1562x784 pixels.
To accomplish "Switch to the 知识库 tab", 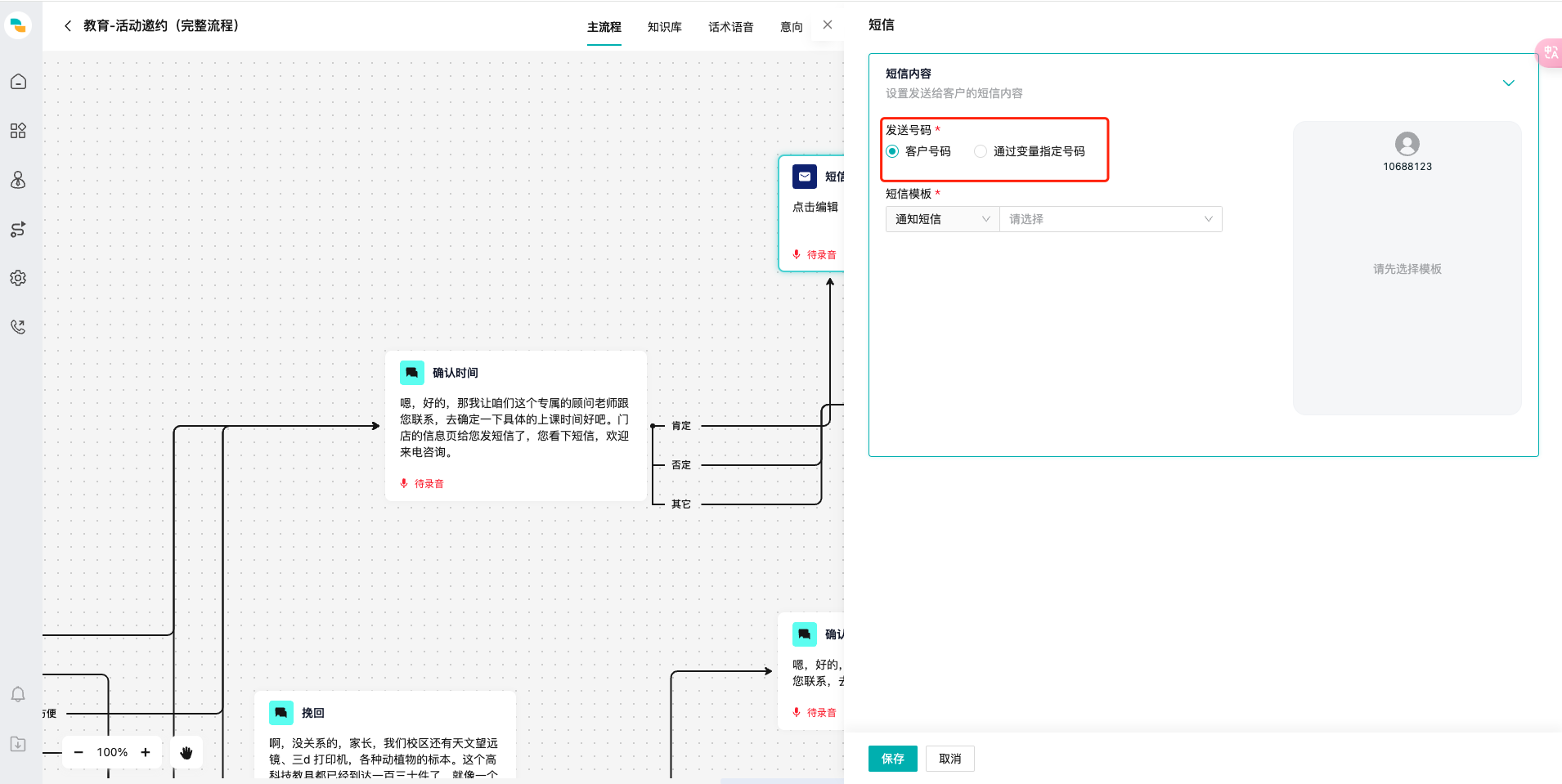I will tap(665, 27).
